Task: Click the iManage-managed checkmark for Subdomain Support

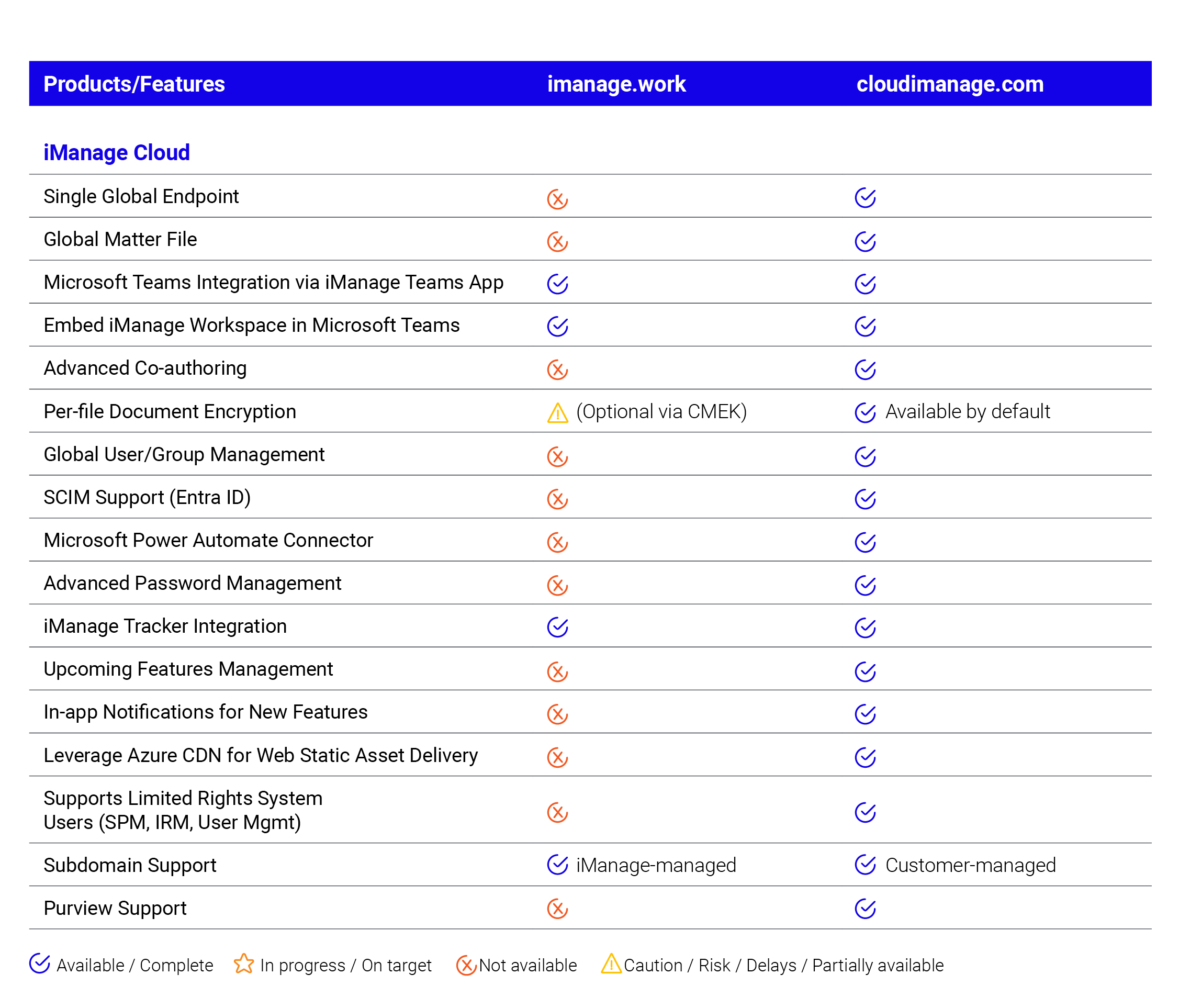Action: (557, 864)
